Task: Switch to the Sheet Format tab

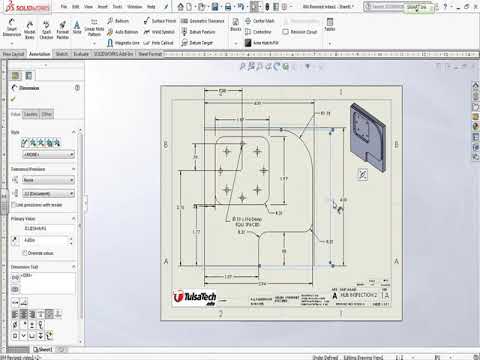Action: point(150,54)
